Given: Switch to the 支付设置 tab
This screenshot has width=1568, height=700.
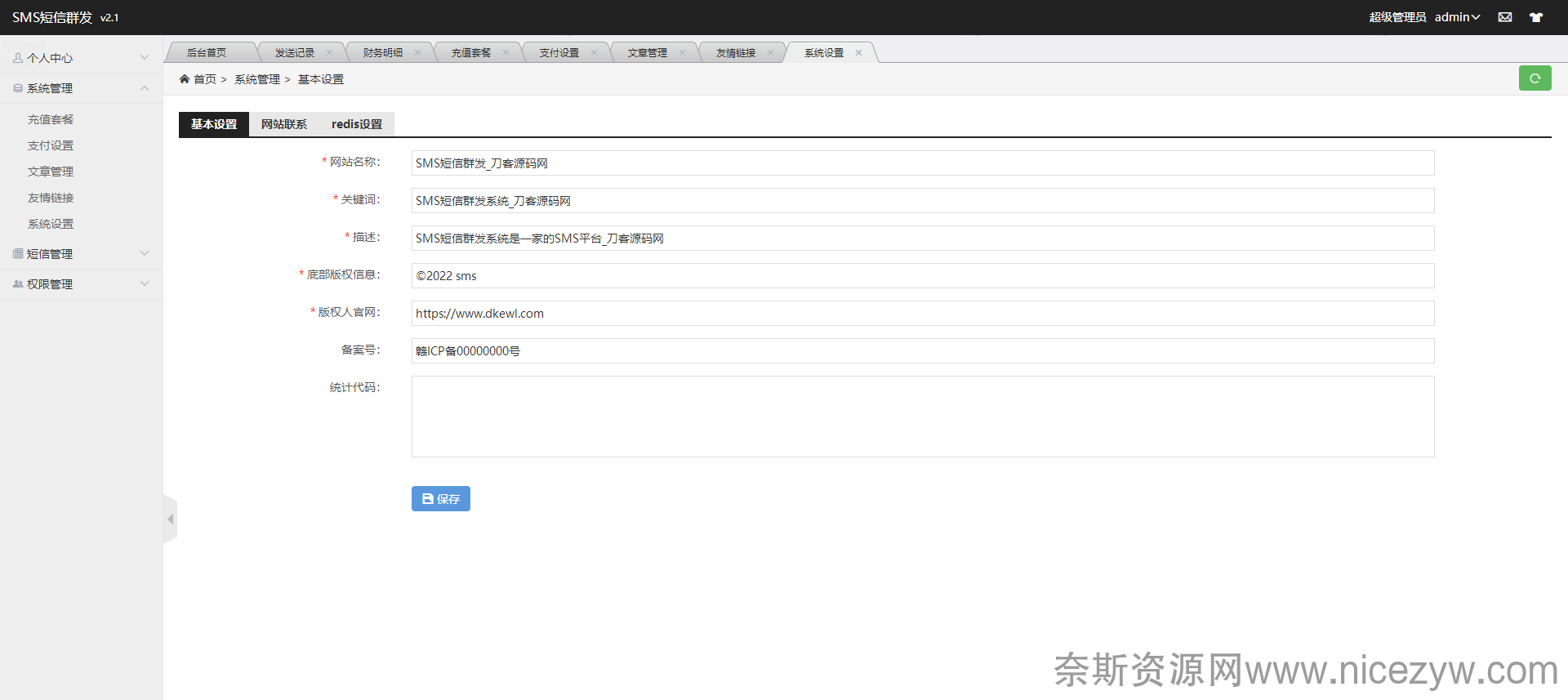Looking at the screenshot, I should pos(559,52).
